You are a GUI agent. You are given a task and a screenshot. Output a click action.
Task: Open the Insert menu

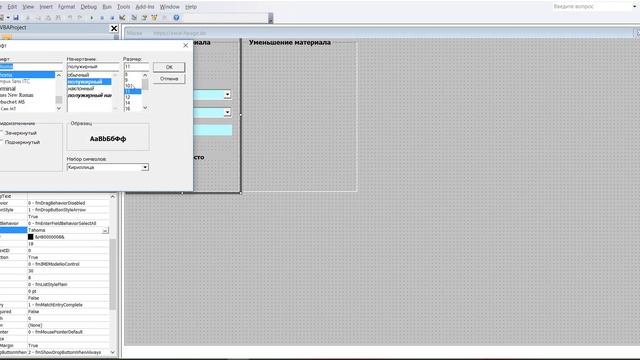[x=46, y=7]
